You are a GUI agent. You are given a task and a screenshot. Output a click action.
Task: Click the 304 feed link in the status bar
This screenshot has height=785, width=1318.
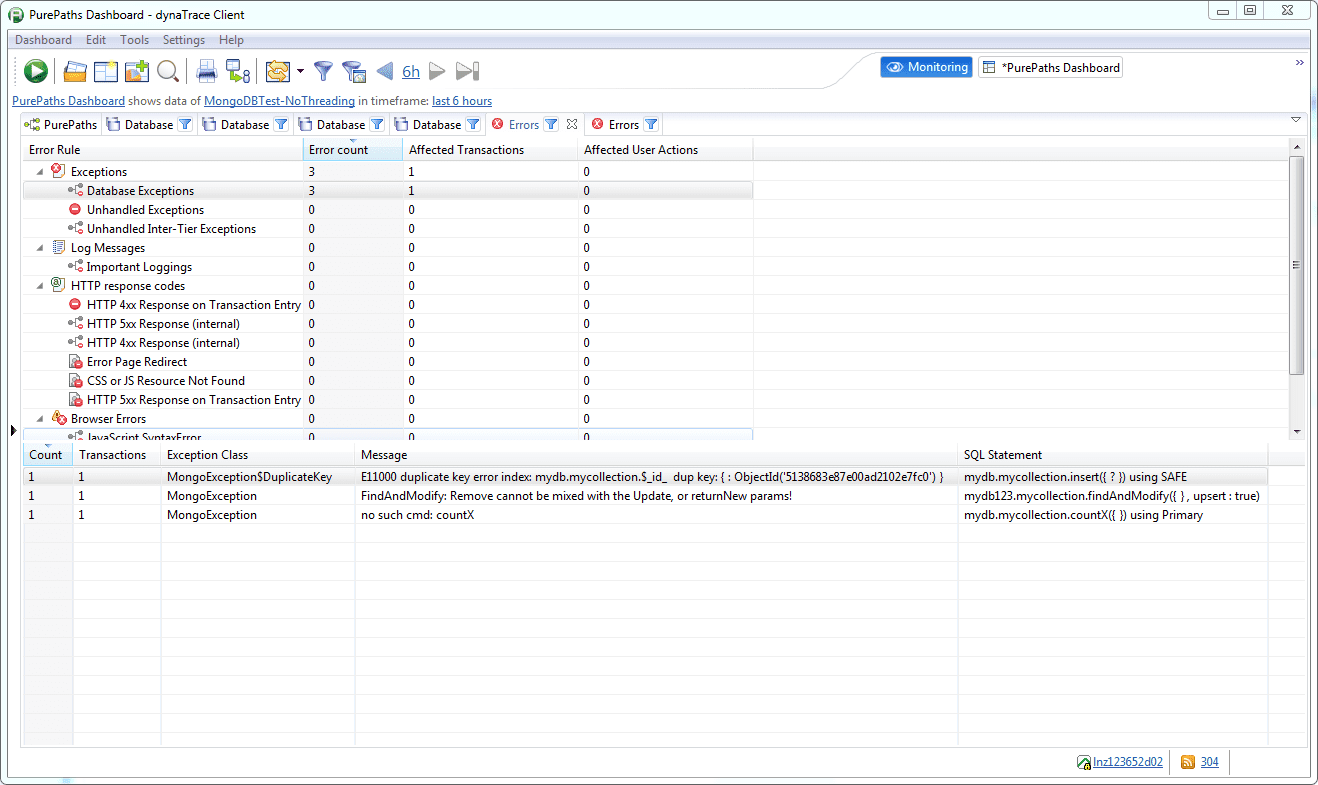pyautogui.click(x=1209, y=762)
